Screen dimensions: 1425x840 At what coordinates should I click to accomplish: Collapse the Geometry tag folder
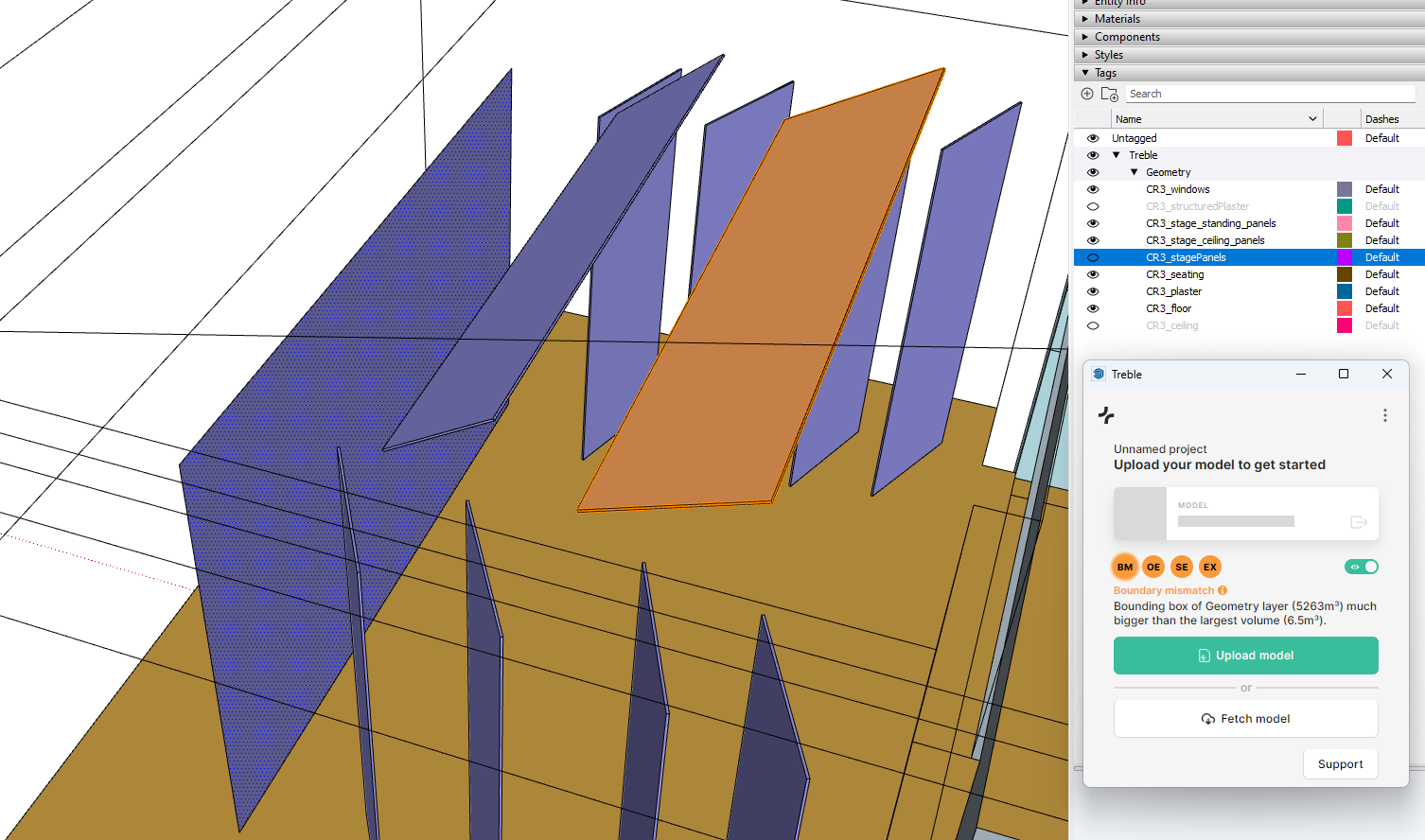tap(1134, 172)
